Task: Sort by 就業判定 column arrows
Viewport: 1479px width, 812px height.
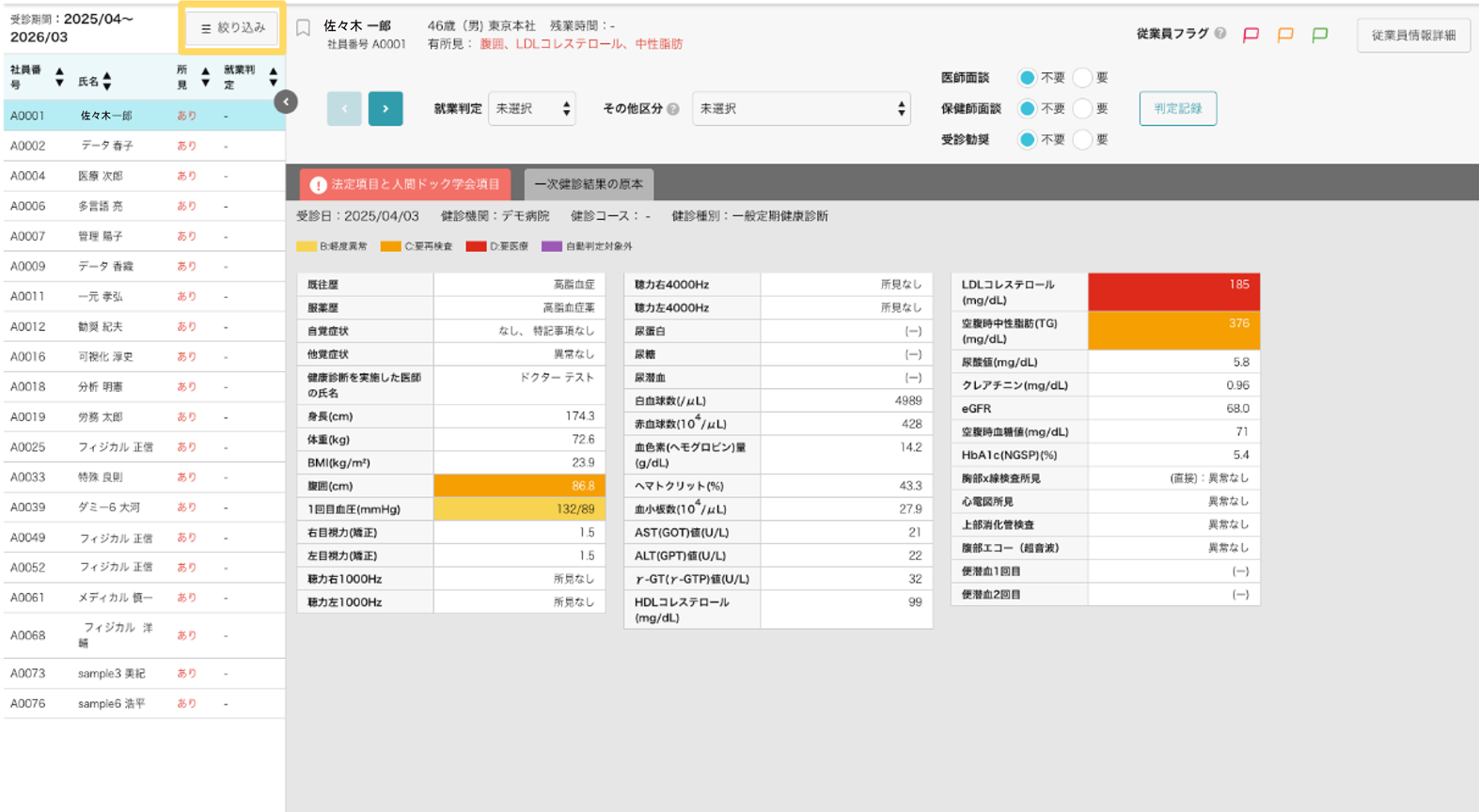Action: (x=274, y=77)
